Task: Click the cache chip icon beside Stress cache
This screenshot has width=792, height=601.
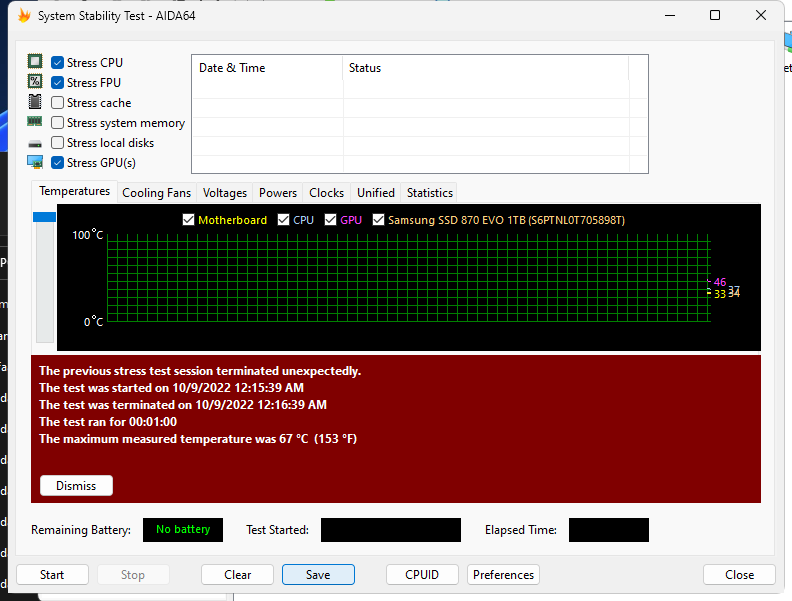Action: click(x=35, y=102)
